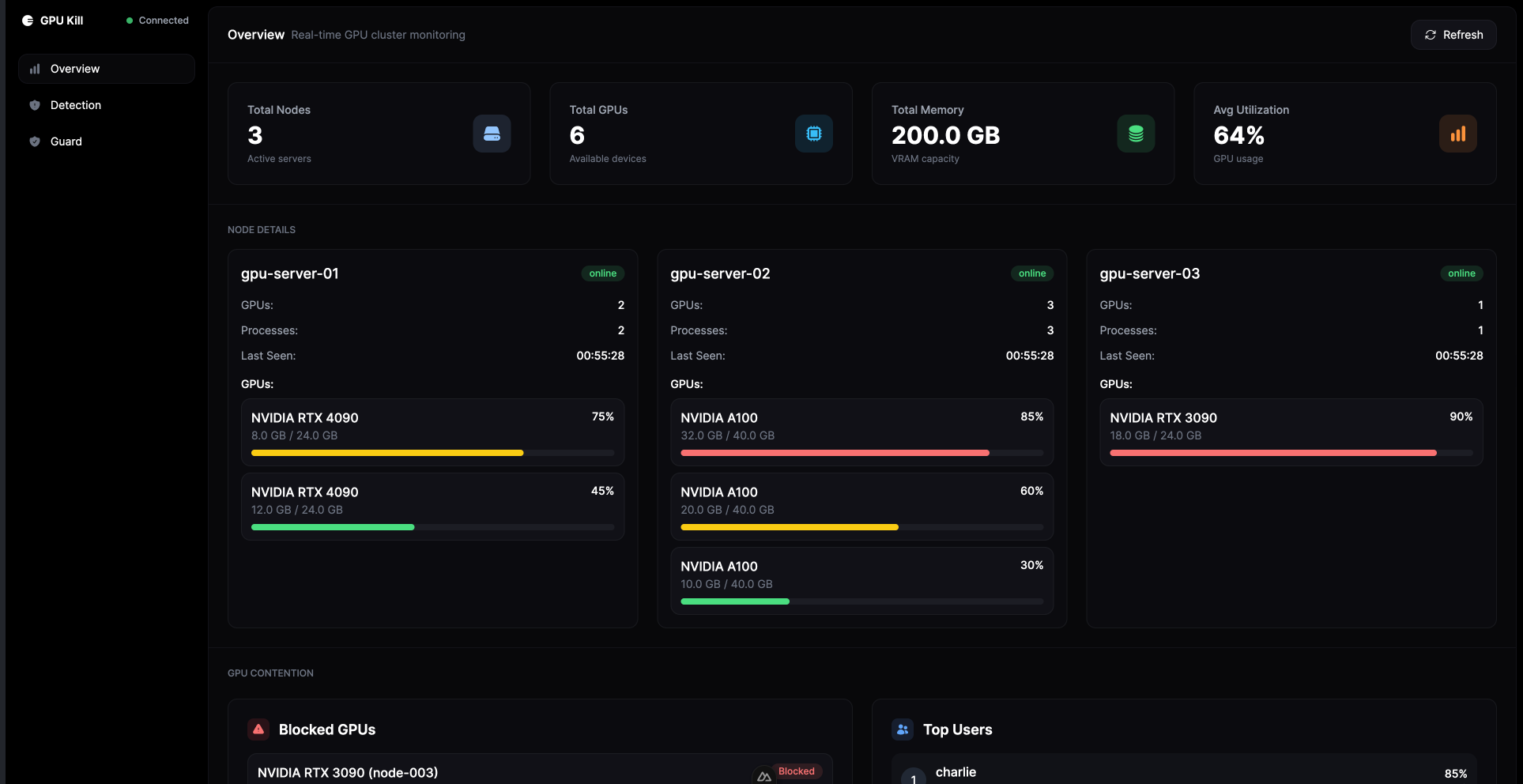Viewport: 1523px width, 784px height.
Task: Select the gpu-server-02 node heading
Action: click(720, 273)
